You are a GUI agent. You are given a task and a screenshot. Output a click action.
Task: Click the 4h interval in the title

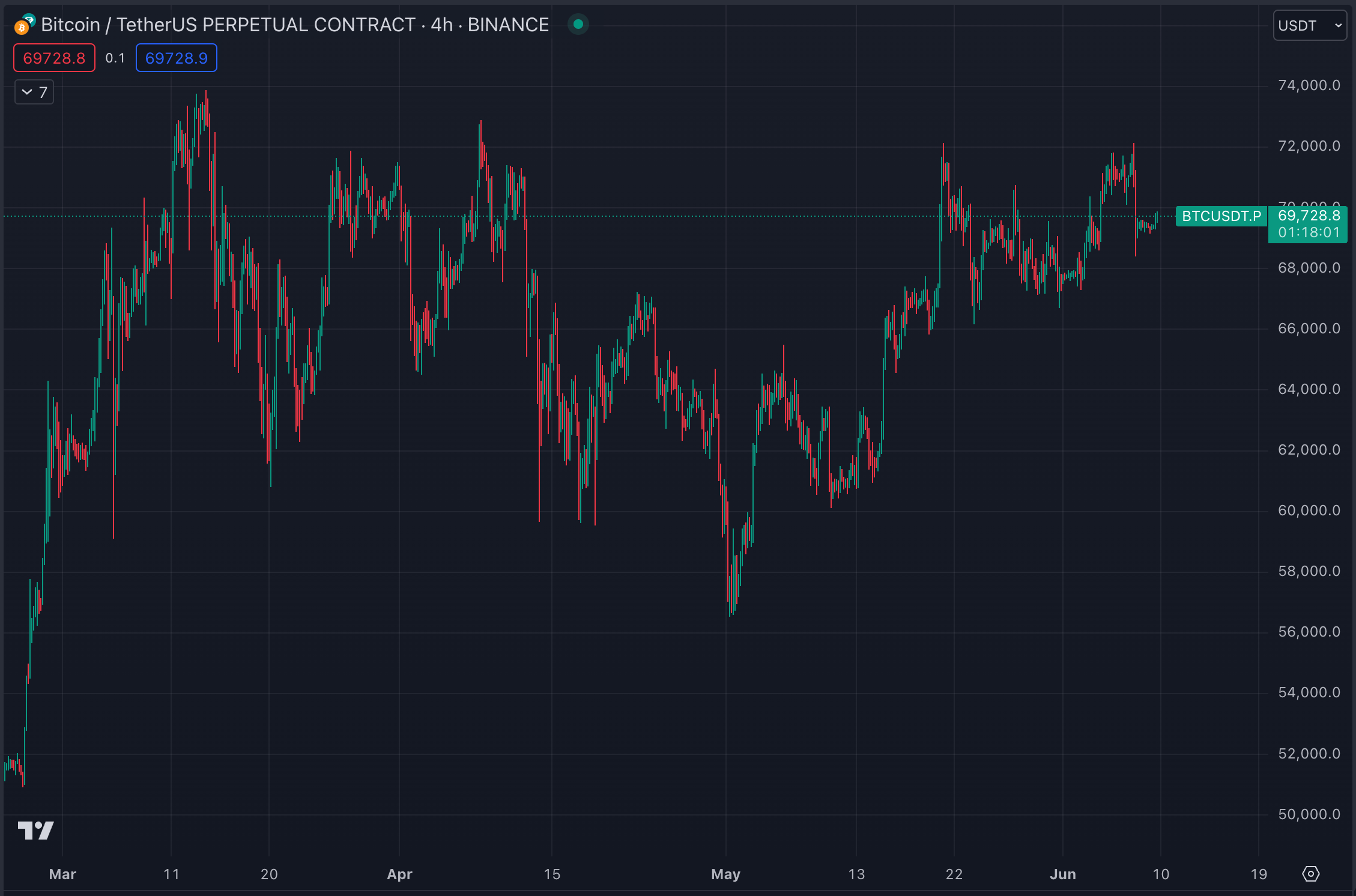click(441, 25)
